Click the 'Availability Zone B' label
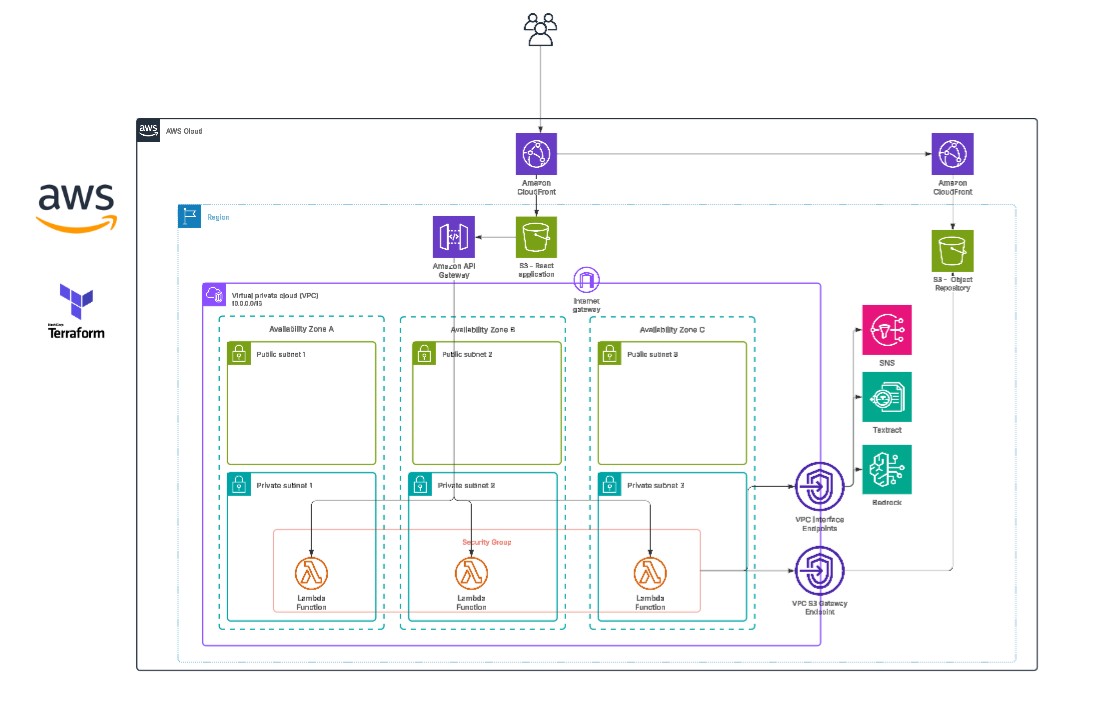Image resolution: width=1093 pixels, height=704 pixels. [482, 330]
